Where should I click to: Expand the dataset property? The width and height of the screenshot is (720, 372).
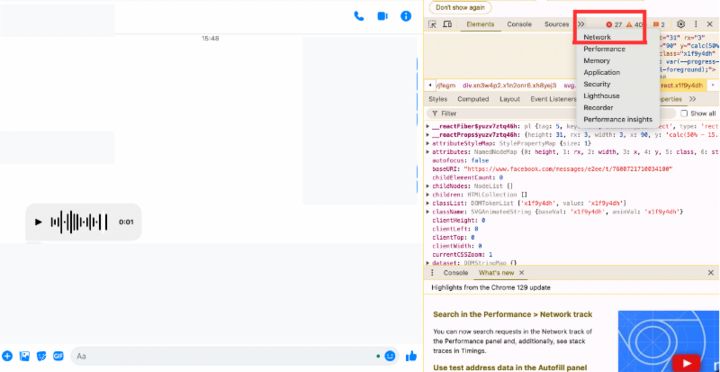click(x=428, y=263)
